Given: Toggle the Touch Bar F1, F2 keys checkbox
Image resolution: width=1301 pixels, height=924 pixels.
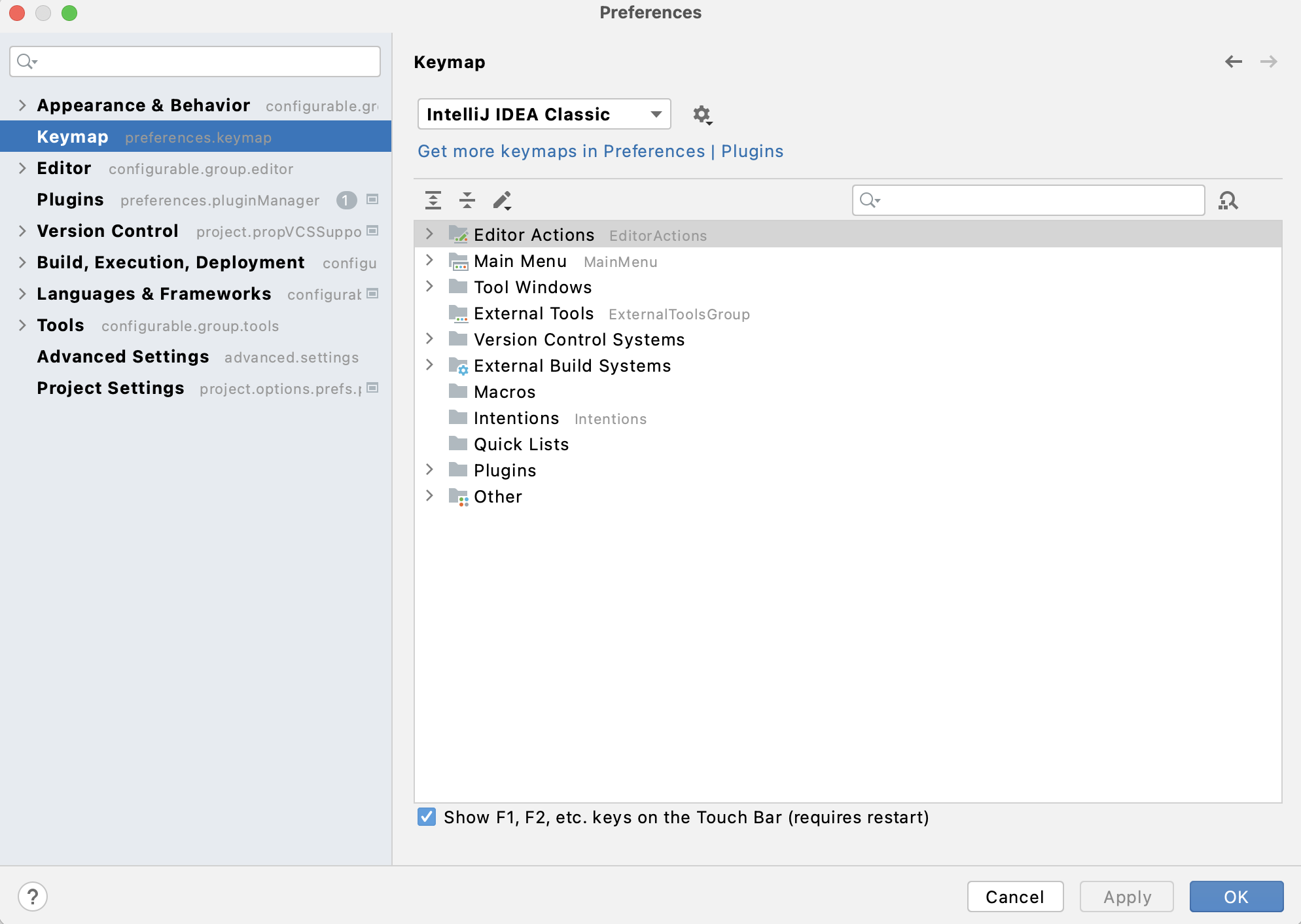Looking at the screenshot, I should 426,817.
